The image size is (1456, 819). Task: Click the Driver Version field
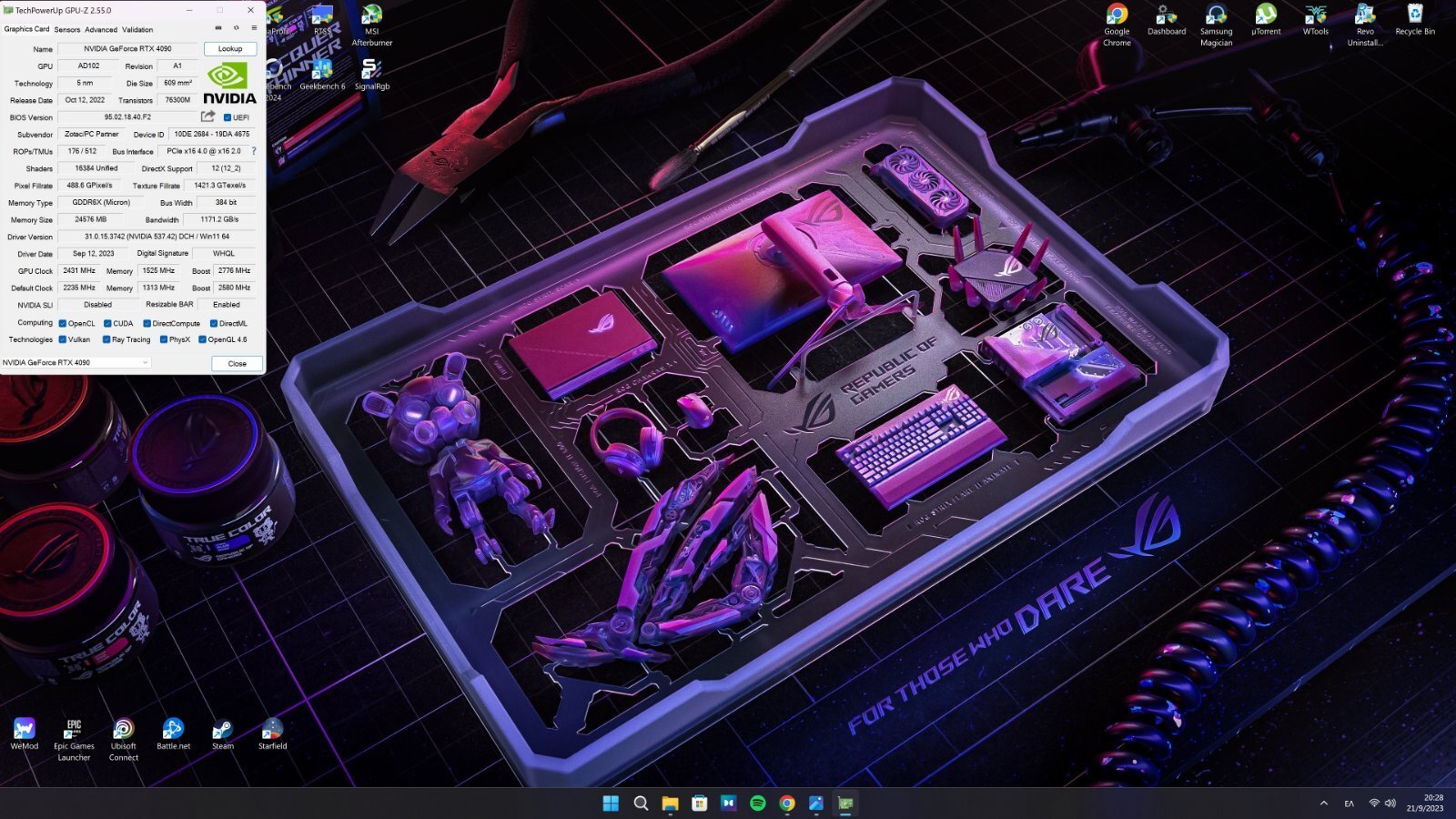point(157,237)
